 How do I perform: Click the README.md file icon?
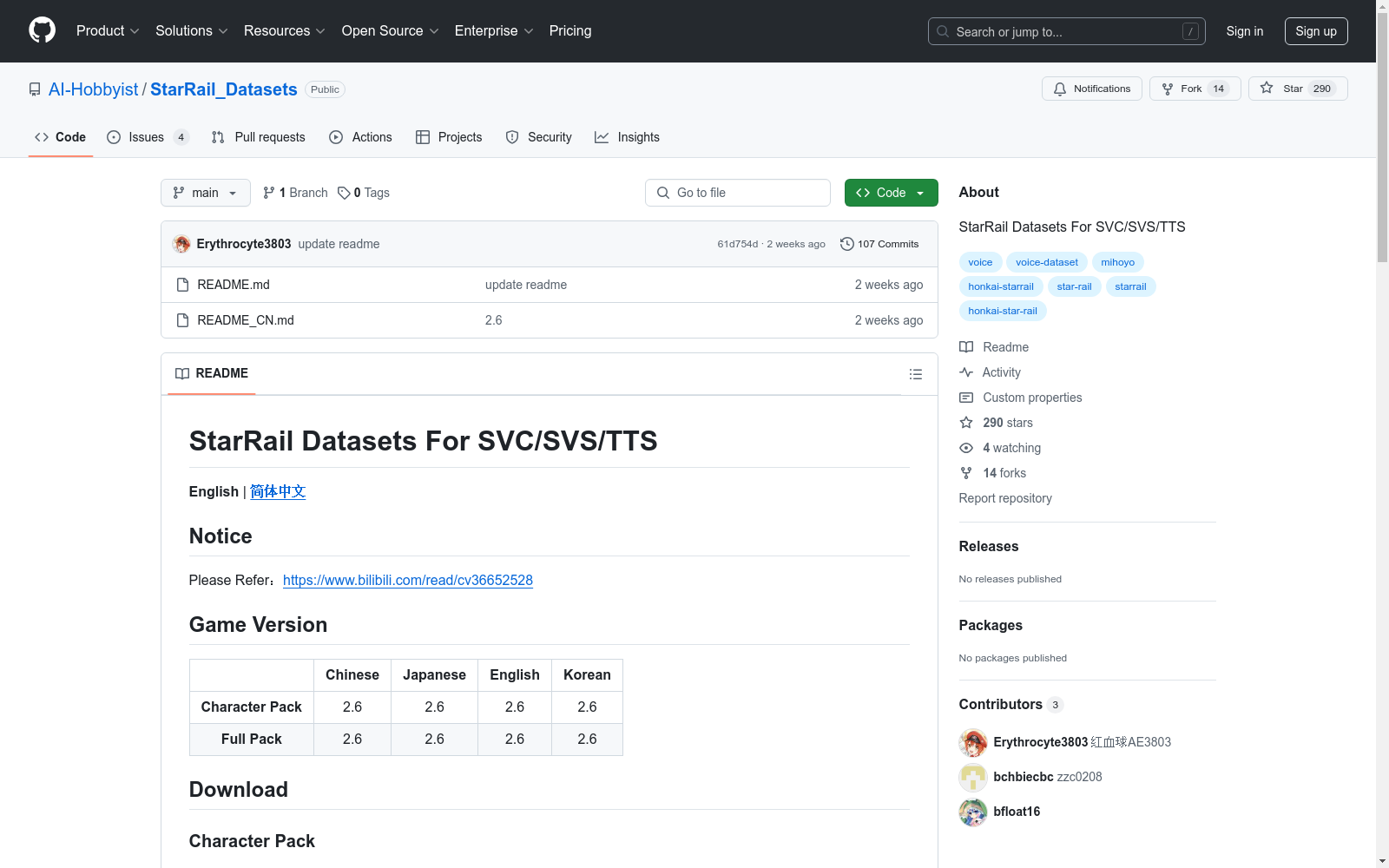pos(182,285)
